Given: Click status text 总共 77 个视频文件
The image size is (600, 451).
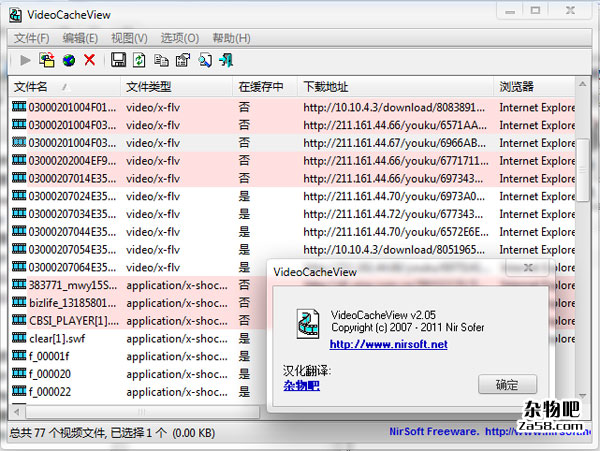Looking at the screenshot, I should coord(57,433).
